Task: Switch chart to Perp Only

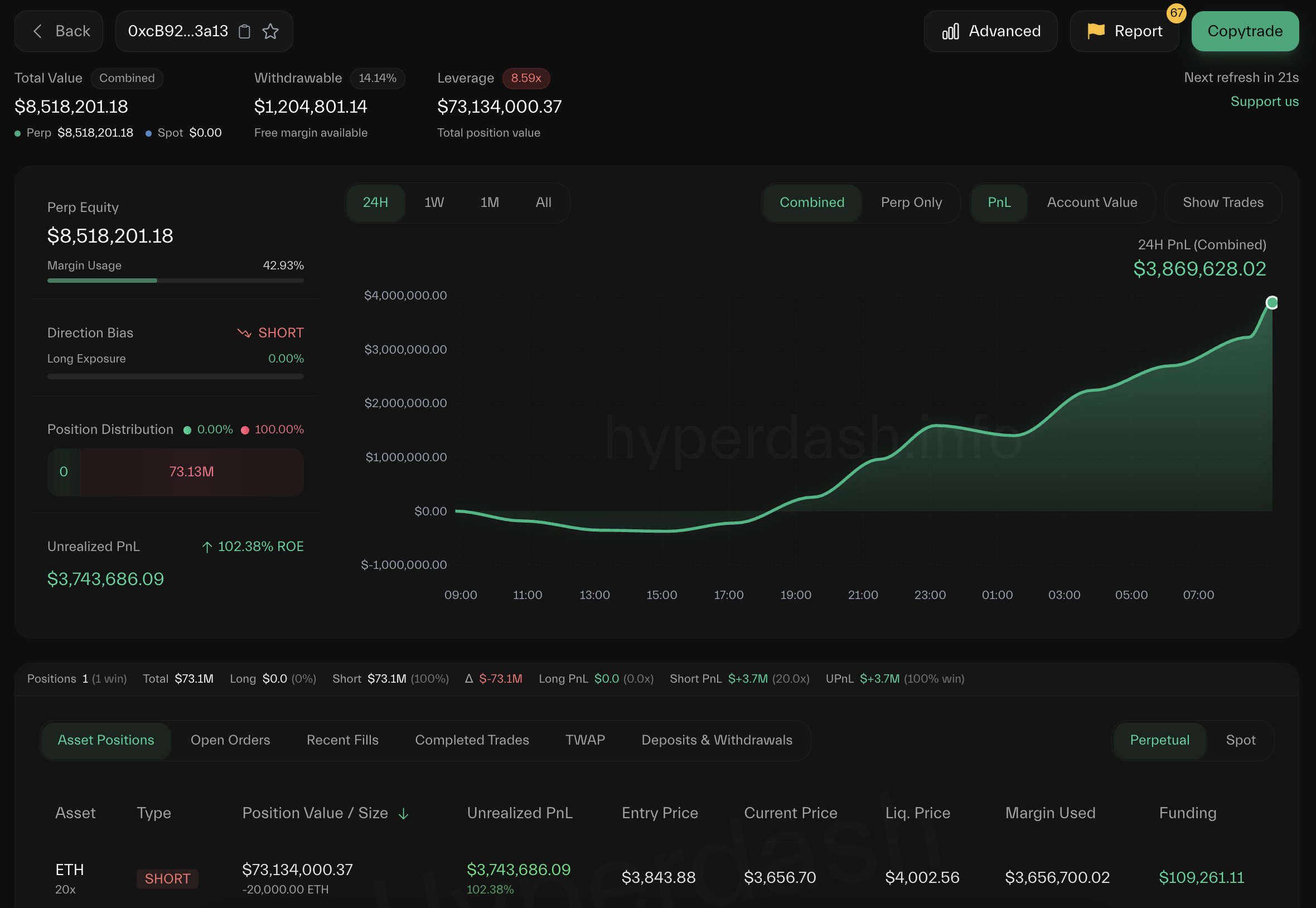Action: (x=911, y=202)
